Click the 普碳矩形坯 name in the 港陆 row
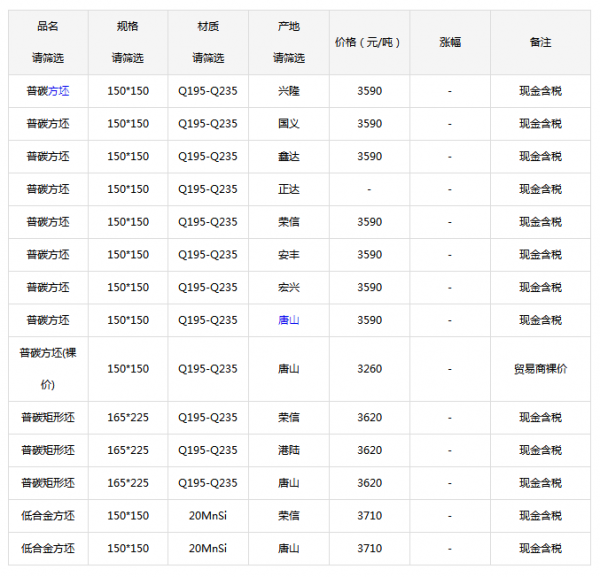 click(x=48, y=450)
